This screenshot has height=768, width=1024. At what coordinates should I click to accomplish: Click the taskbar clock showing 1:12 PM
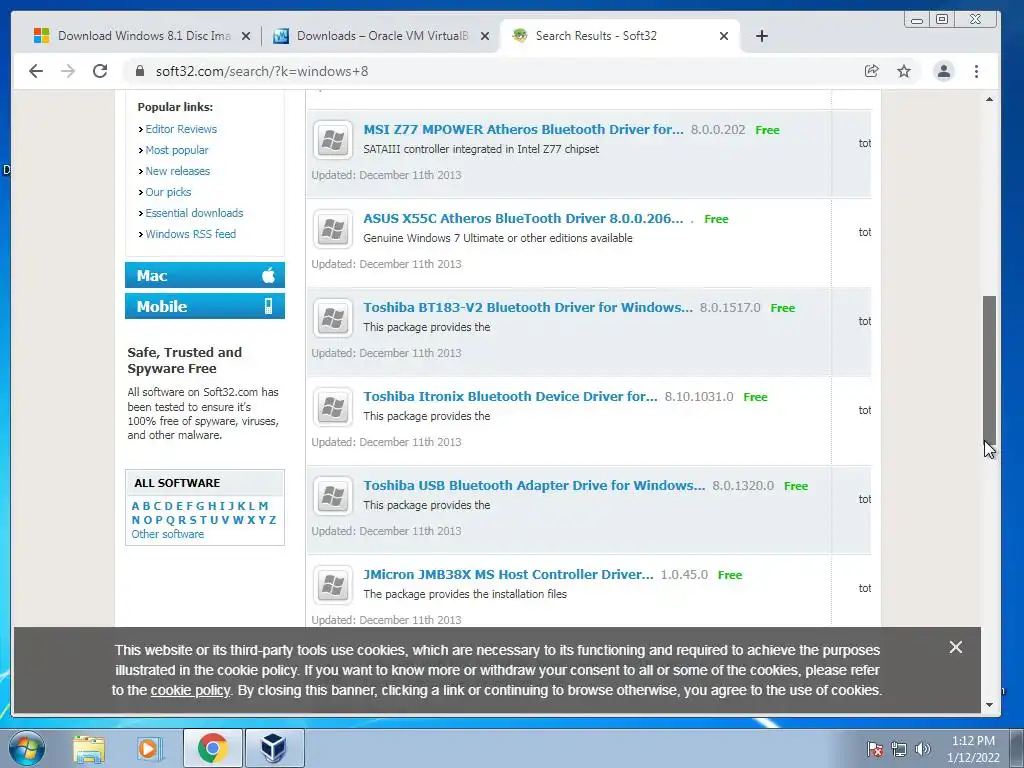click(973, 749)
